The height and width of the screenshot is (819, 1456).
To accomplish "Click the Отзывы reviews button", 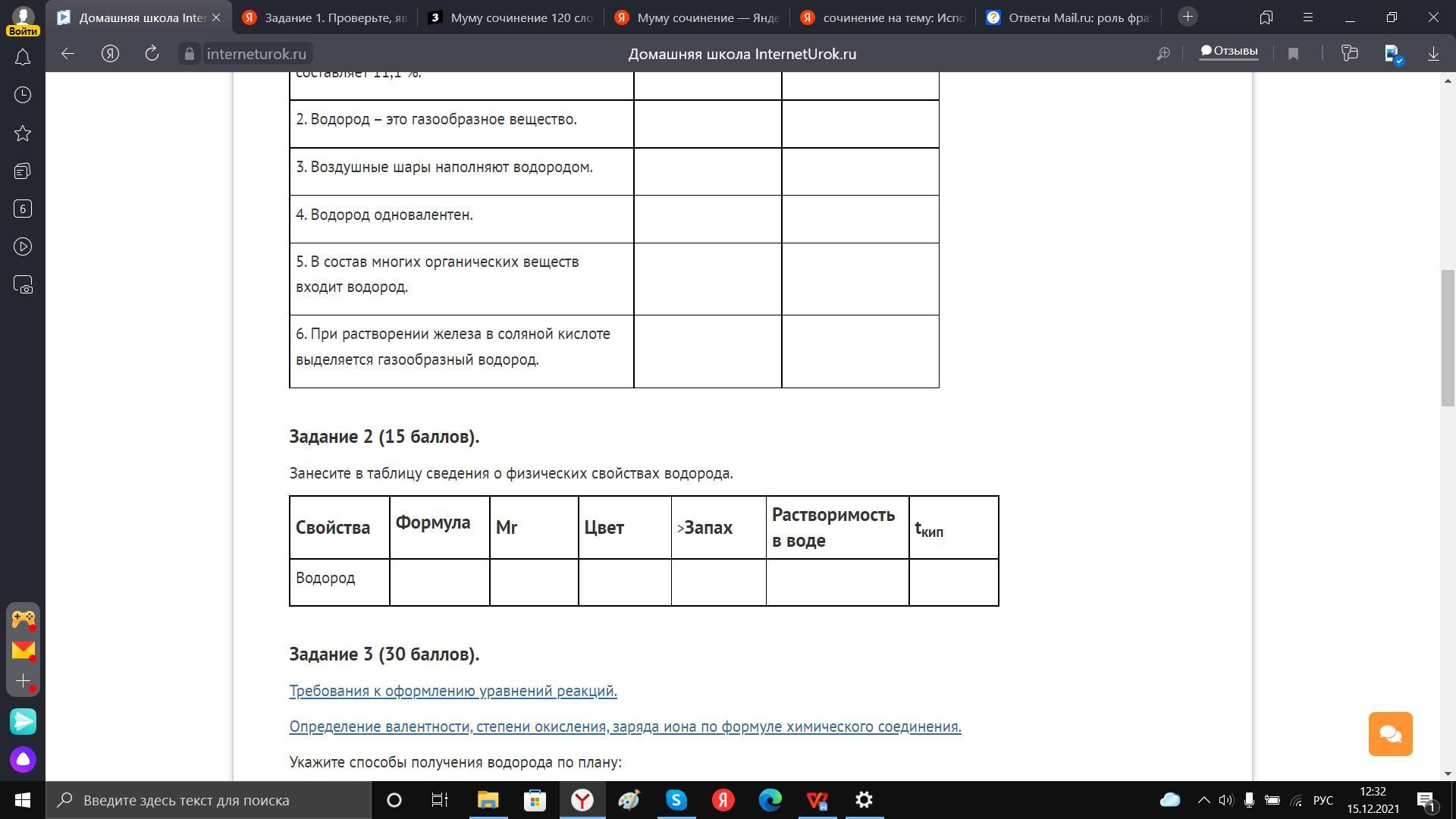I will point(1228,52).
